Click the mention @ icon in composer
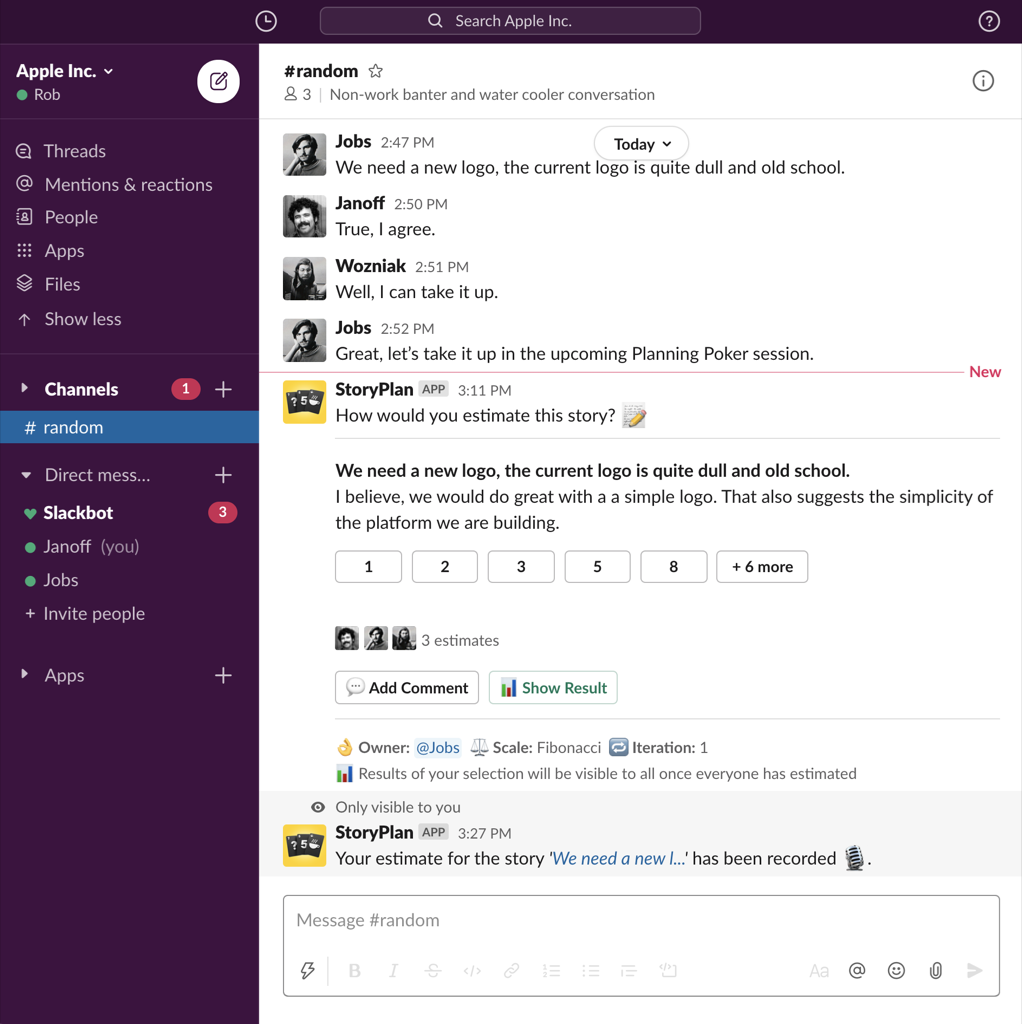The height and width of the screenshot is (1024, 1022). 857,970
